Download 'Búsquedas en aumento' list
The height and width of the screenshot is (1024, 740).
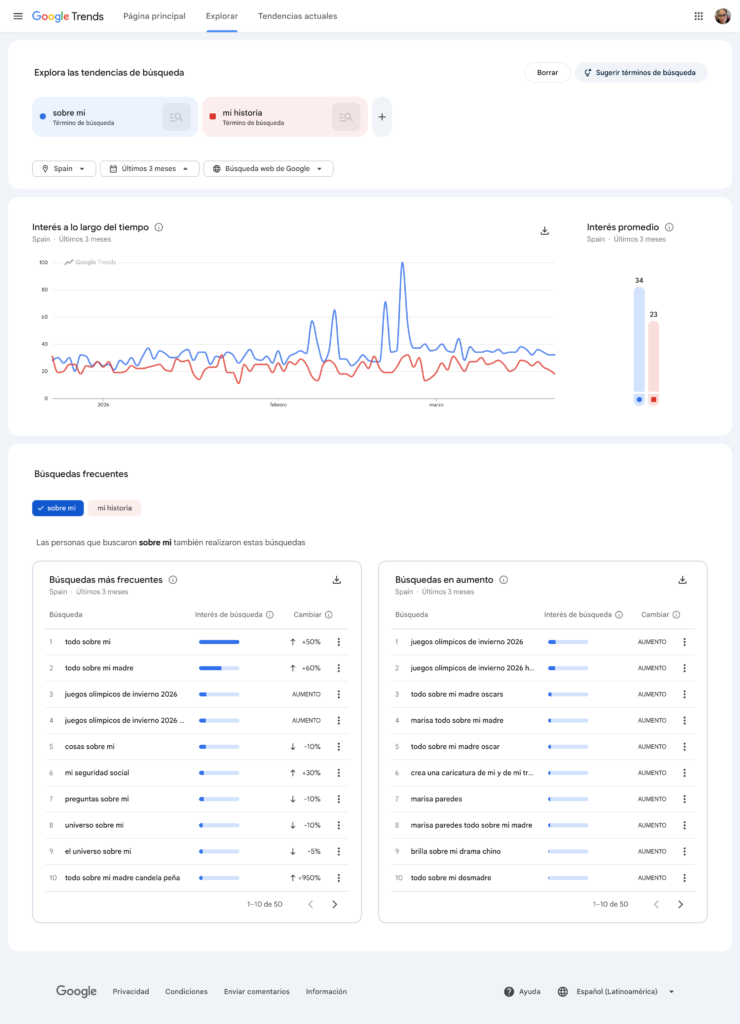click(x=683, y=580)
